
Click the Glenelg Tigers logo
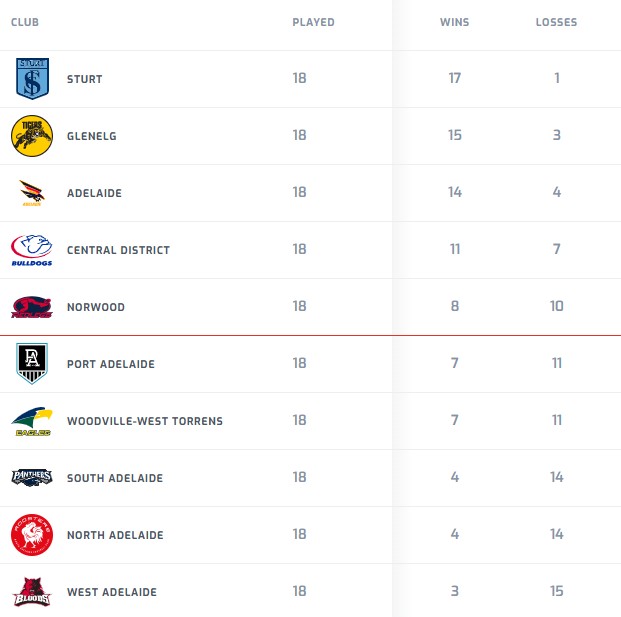32,136
